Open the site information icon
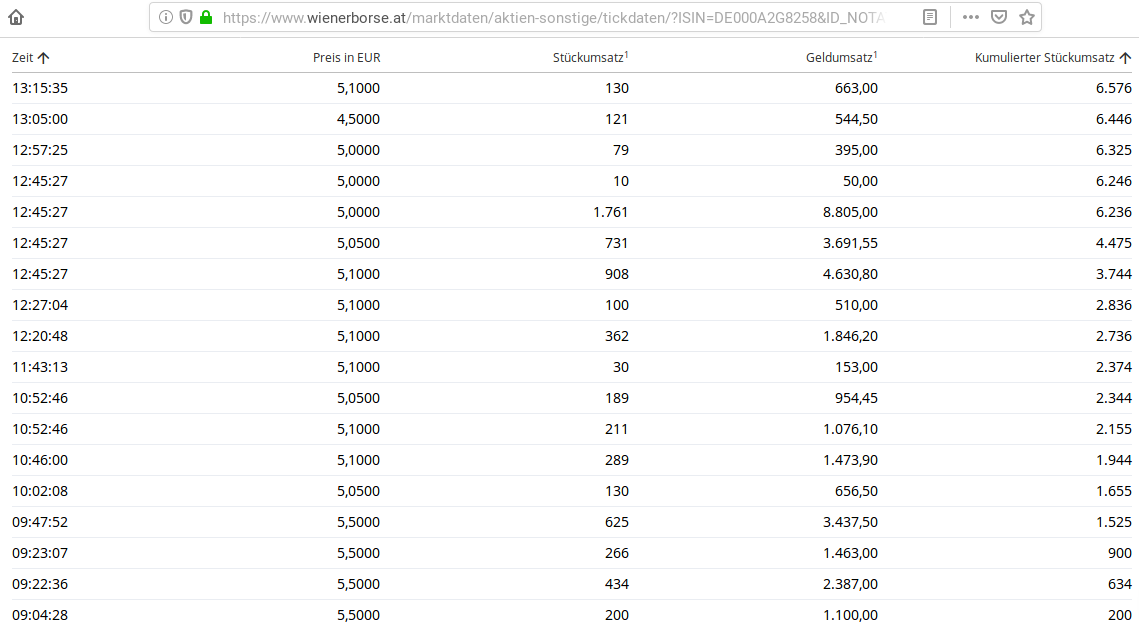The width and height of the screenshot is (1139, 629). (166, 17)
